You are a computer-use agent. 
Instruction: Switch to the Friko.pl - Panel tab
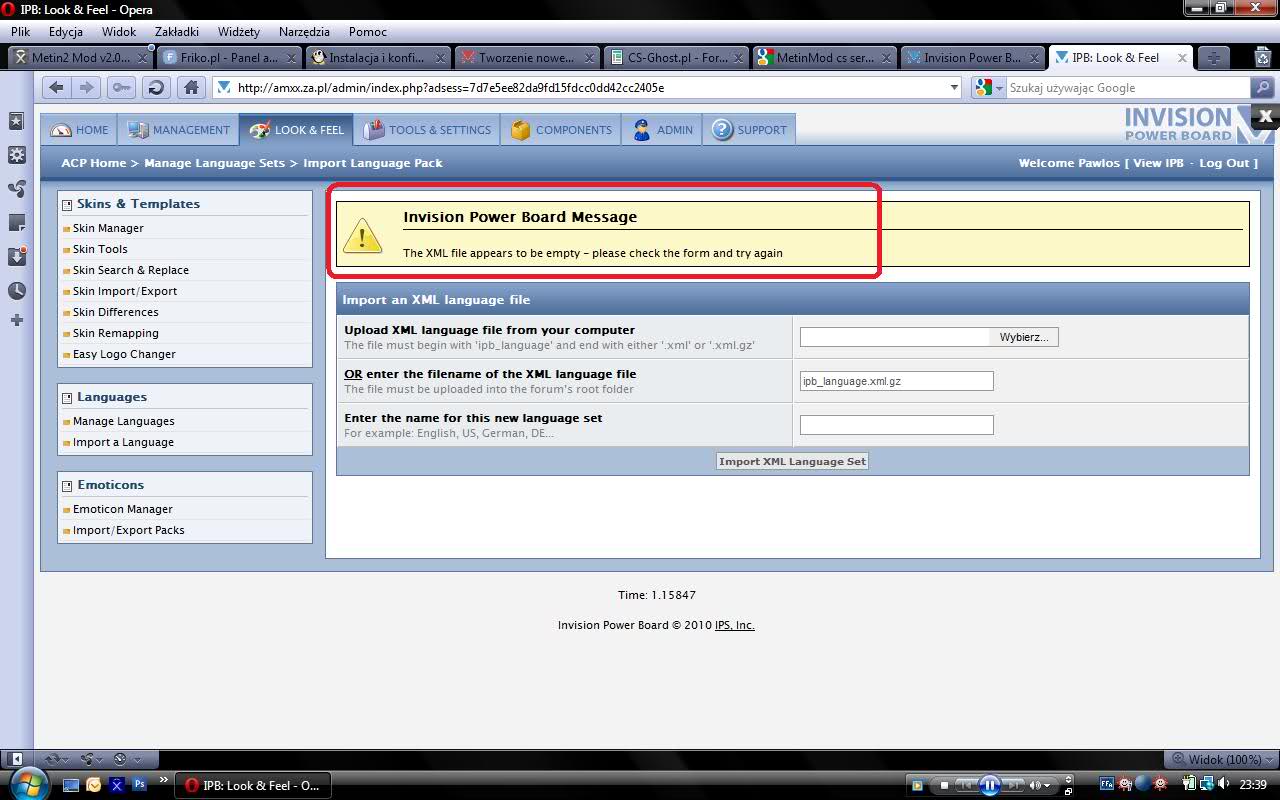[228, 58]
